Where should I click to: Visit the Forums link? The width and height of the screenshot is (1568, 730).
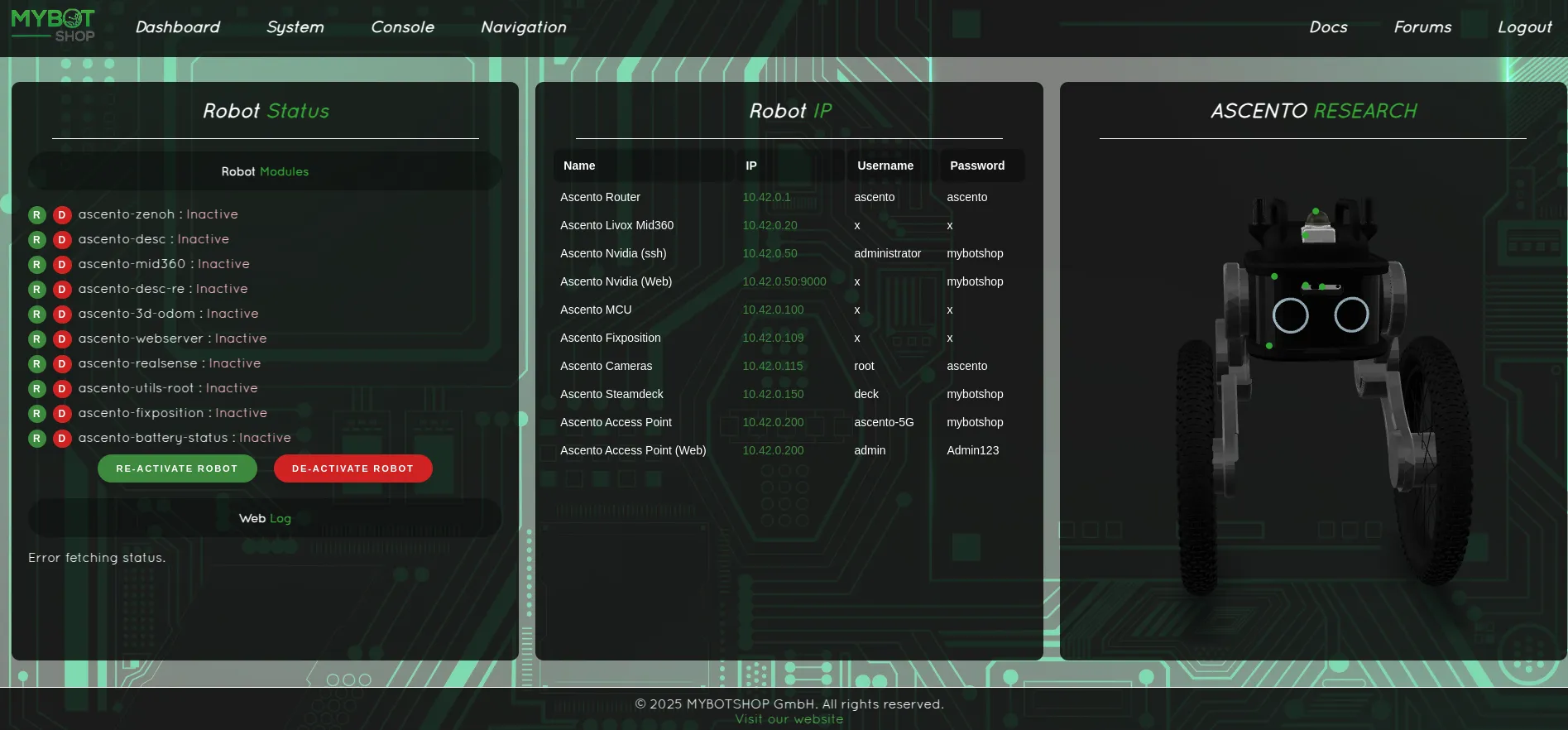click(x=1422, y=27)
